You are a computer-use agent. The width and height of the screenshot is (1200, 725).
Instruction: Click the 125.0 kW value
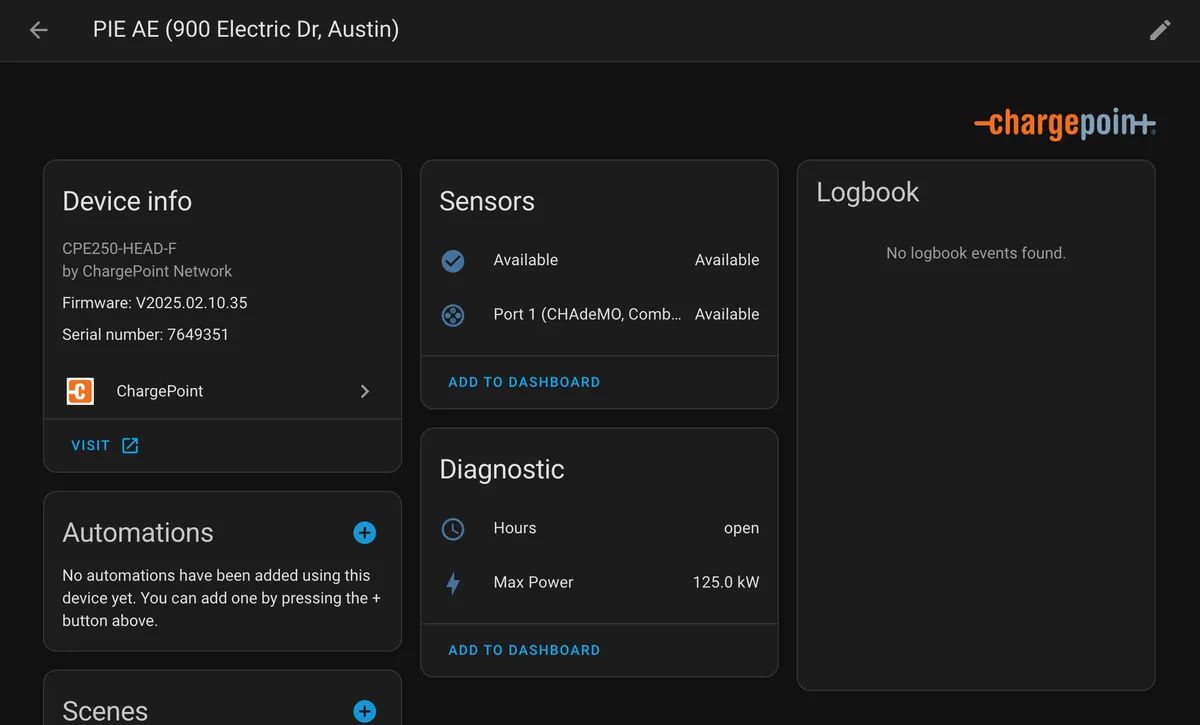726,582
